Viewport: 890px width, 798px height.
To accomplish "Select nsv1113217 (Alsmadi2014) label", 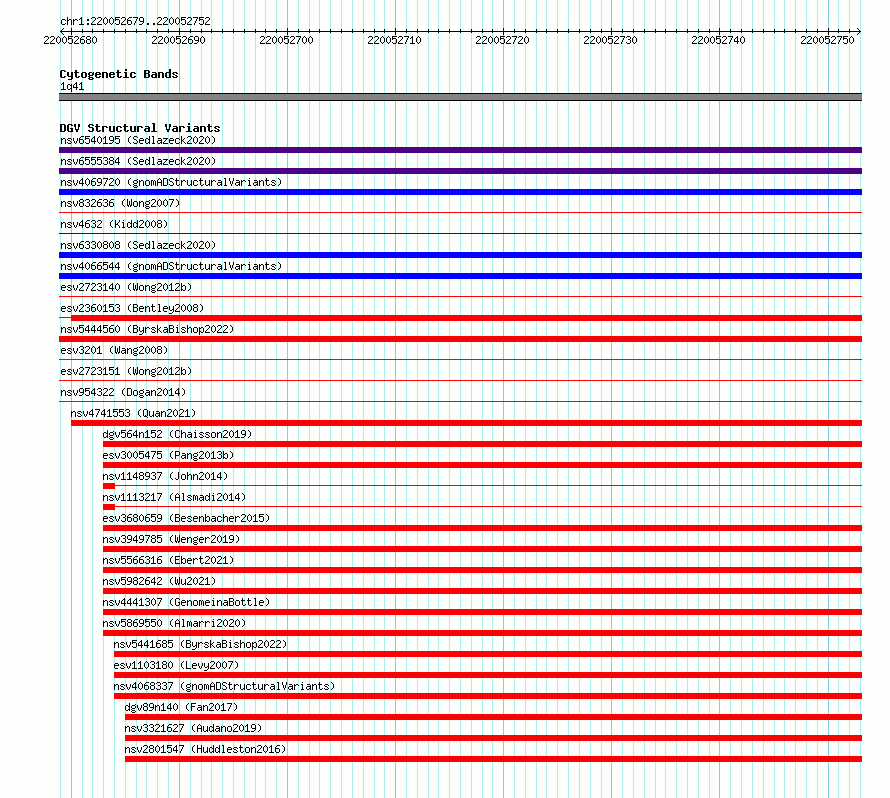I will [x=174, y=497].
